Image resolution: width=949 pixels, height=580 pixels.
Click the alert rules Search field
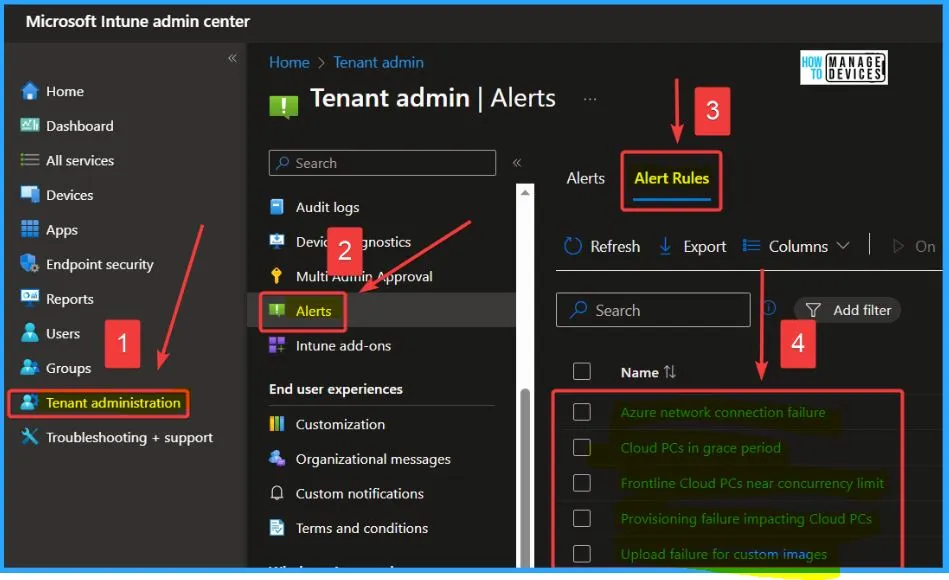tap(653, 310)
